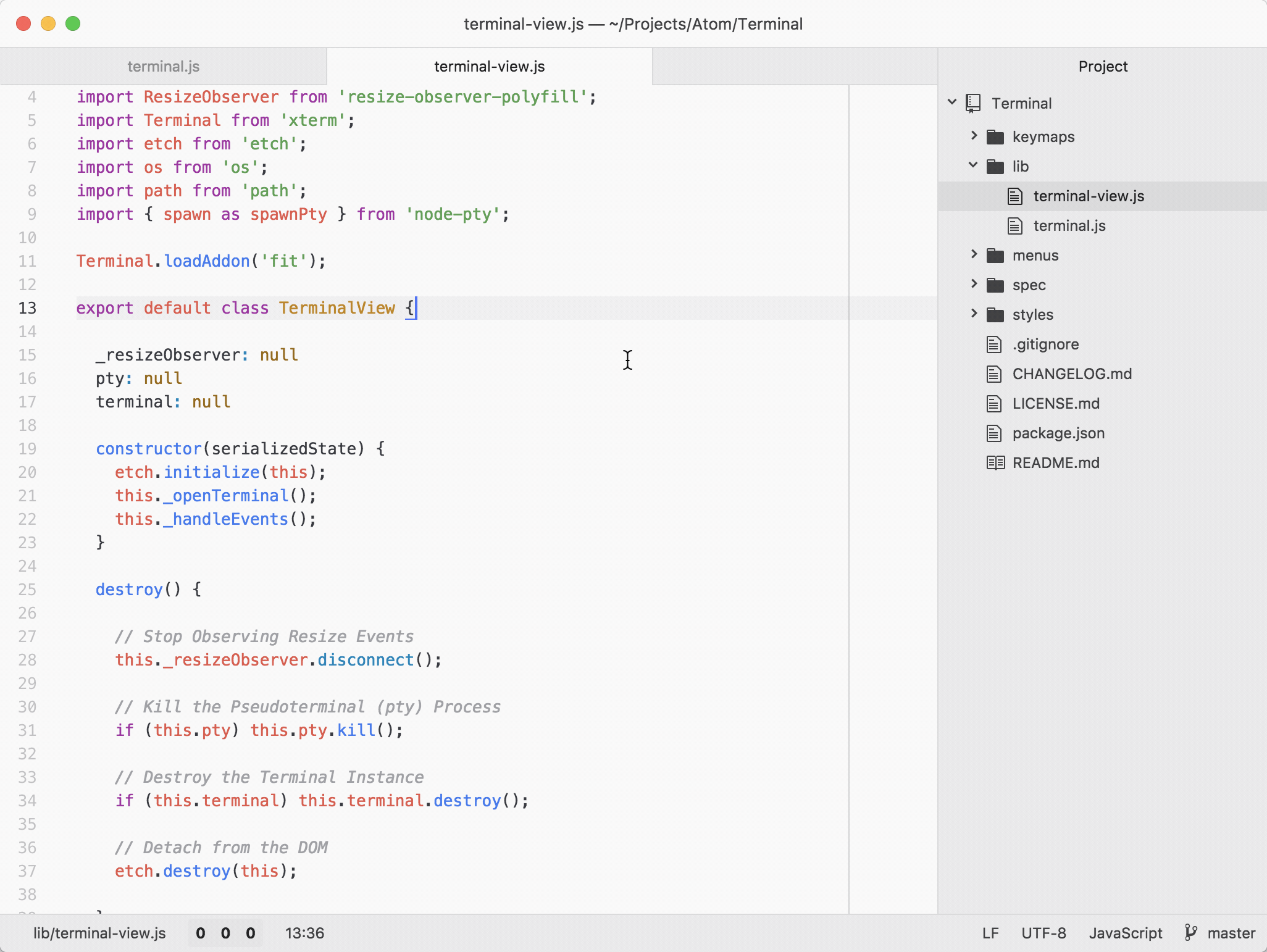Collapse the Terminal project root
This screenshot has height=952, width=1267.
(x=951, y=102)
